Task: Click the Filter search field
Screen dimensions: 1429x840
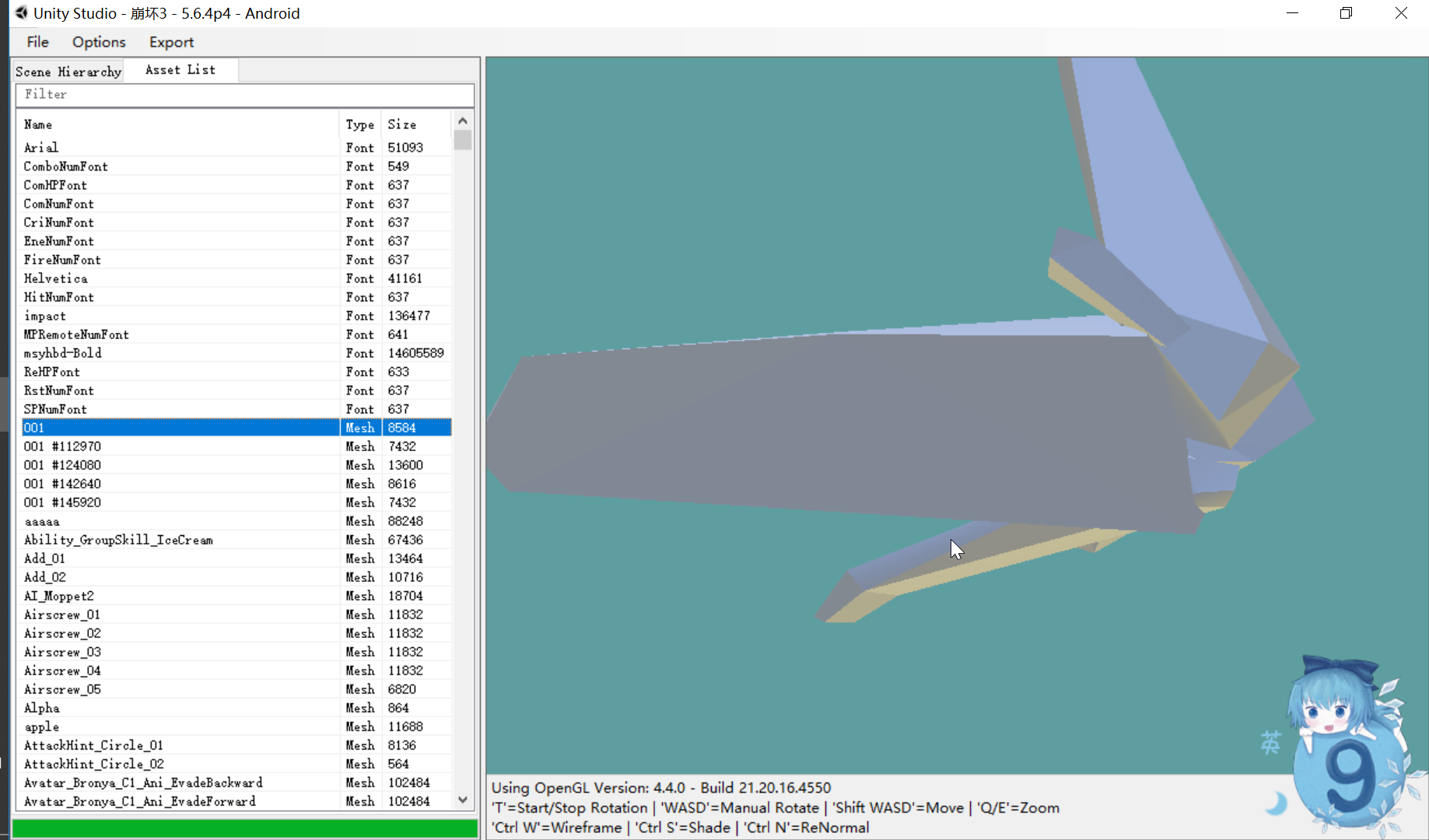Action: (x=244, y=95)
